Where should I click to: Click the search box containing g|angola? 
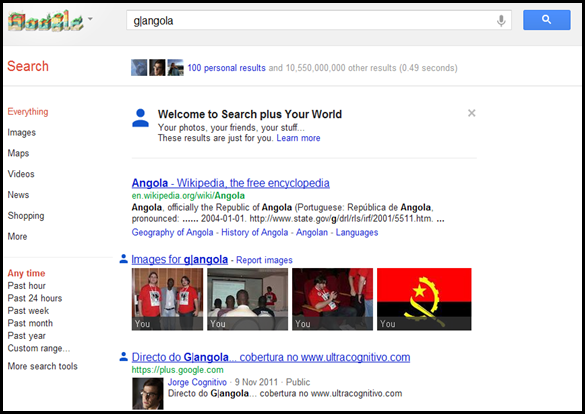pos(319,21)
